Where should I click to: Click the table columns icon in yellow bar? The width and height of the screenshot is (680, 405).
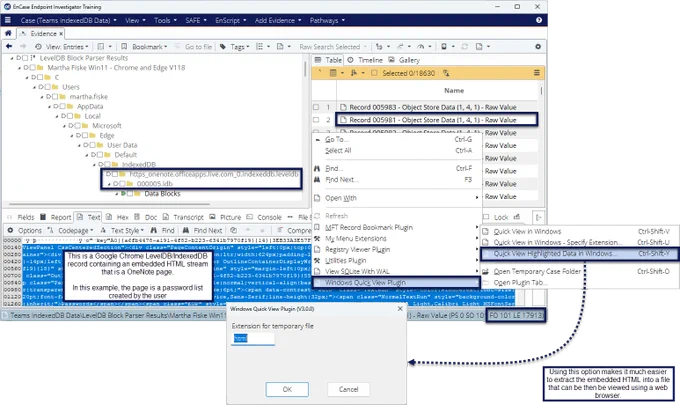[333, 73]
